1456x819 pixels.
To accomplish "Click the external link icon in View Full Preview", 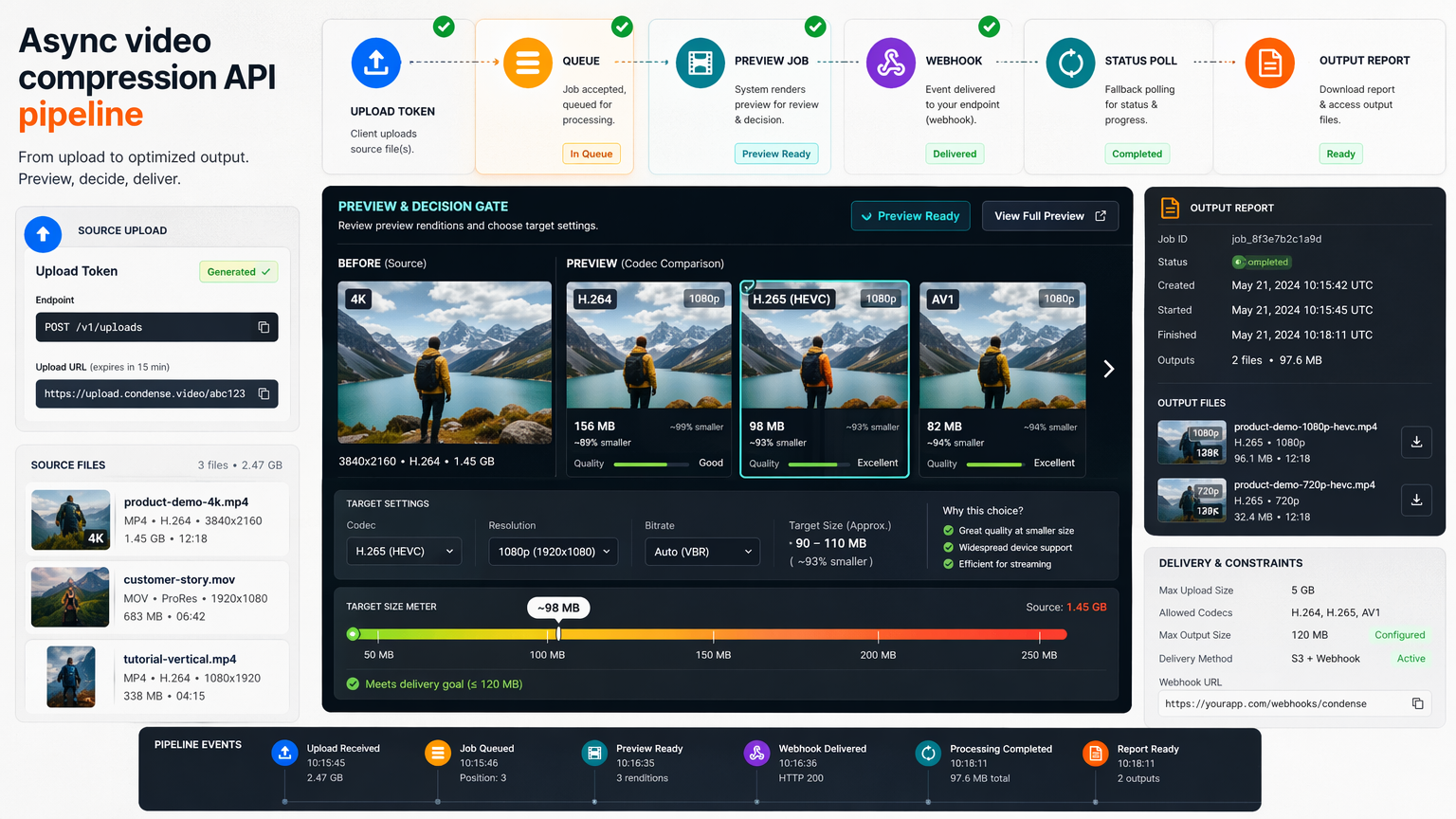I will [1101, 216].
